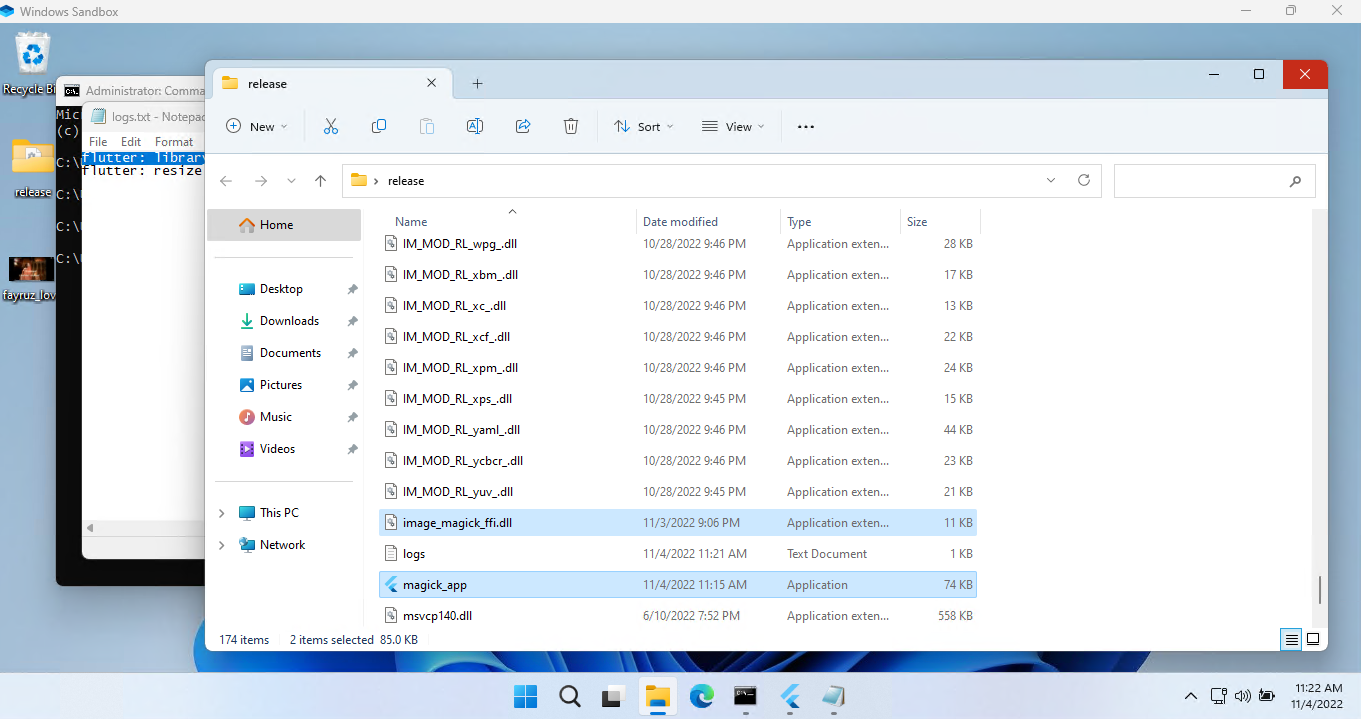The width and height of the screenshot is (1361, 719).
Task: Expand This PC in the sidebar
Action: 221,512
